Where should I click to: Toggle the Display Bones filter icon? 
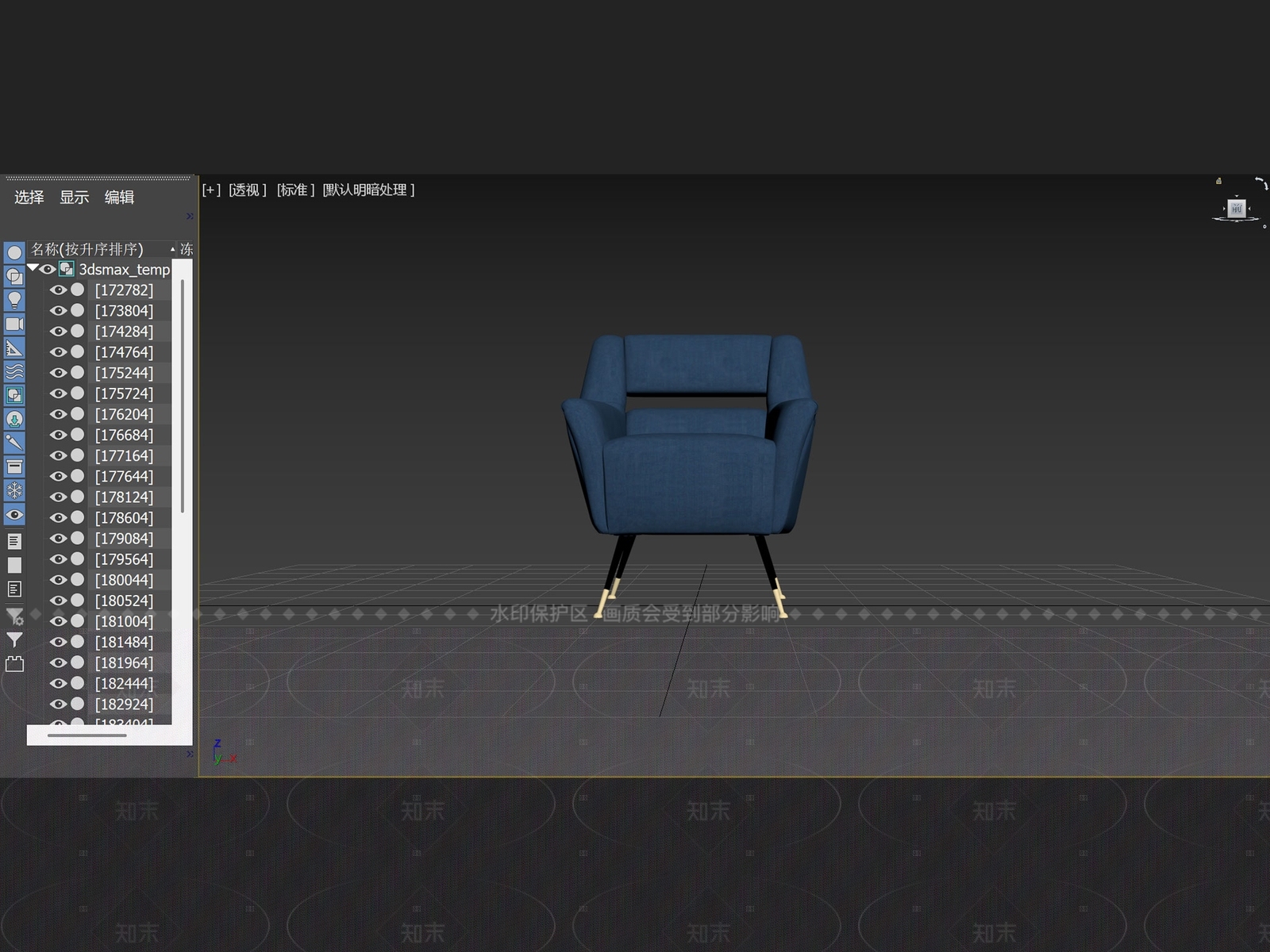pyautogui.click(x=14, y=443)
